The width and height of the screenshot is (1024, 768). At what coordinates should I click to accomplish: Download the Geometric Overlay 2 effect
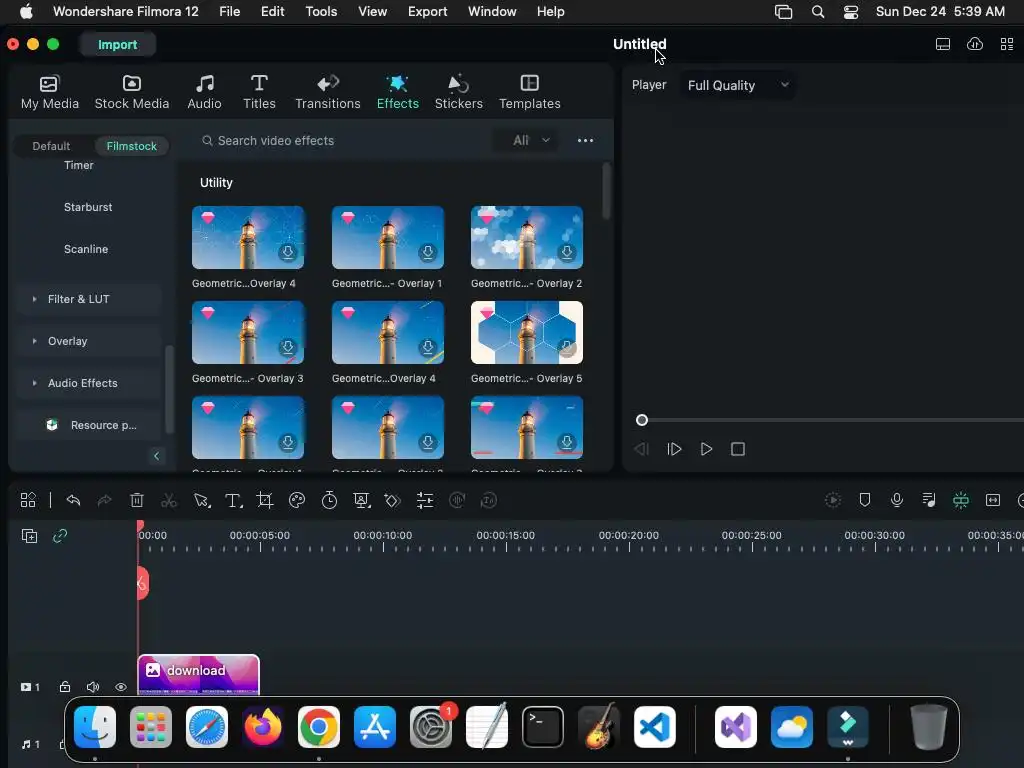(567, 252)
